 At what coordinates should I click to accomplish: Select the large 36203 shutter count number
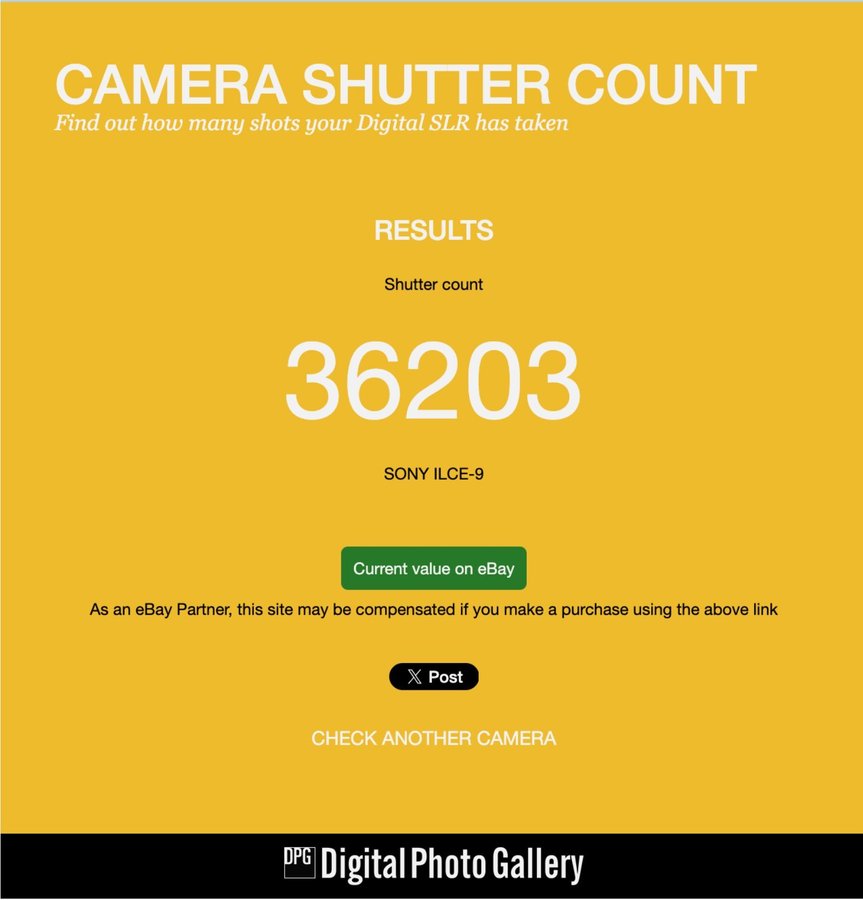tap(433, 380)
